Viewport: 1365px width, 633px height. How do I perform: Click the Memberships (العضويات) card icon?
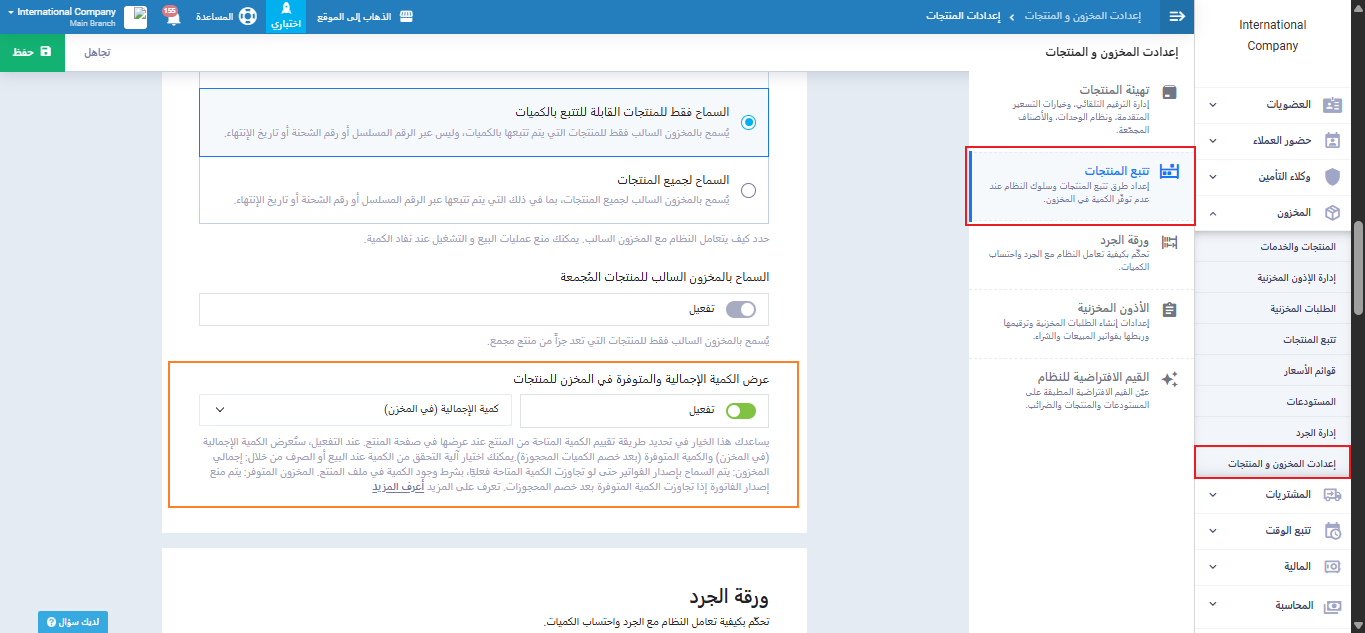point(1332,104)
